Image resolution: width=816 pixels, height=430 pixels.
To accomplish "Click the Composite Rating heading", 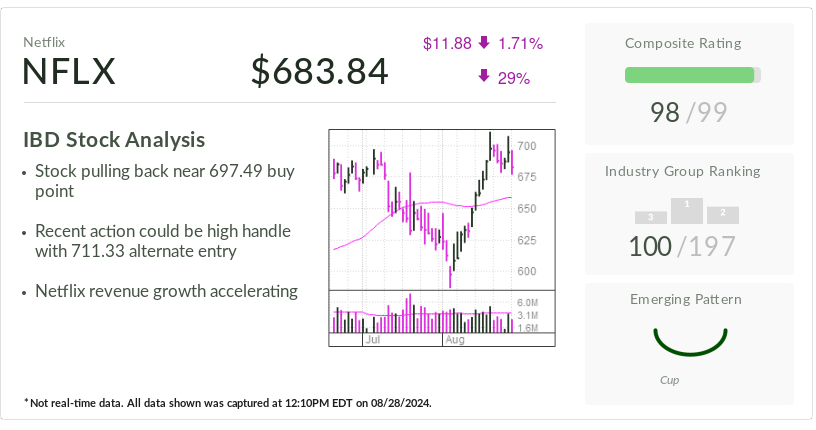I will (x=689, y=43).
